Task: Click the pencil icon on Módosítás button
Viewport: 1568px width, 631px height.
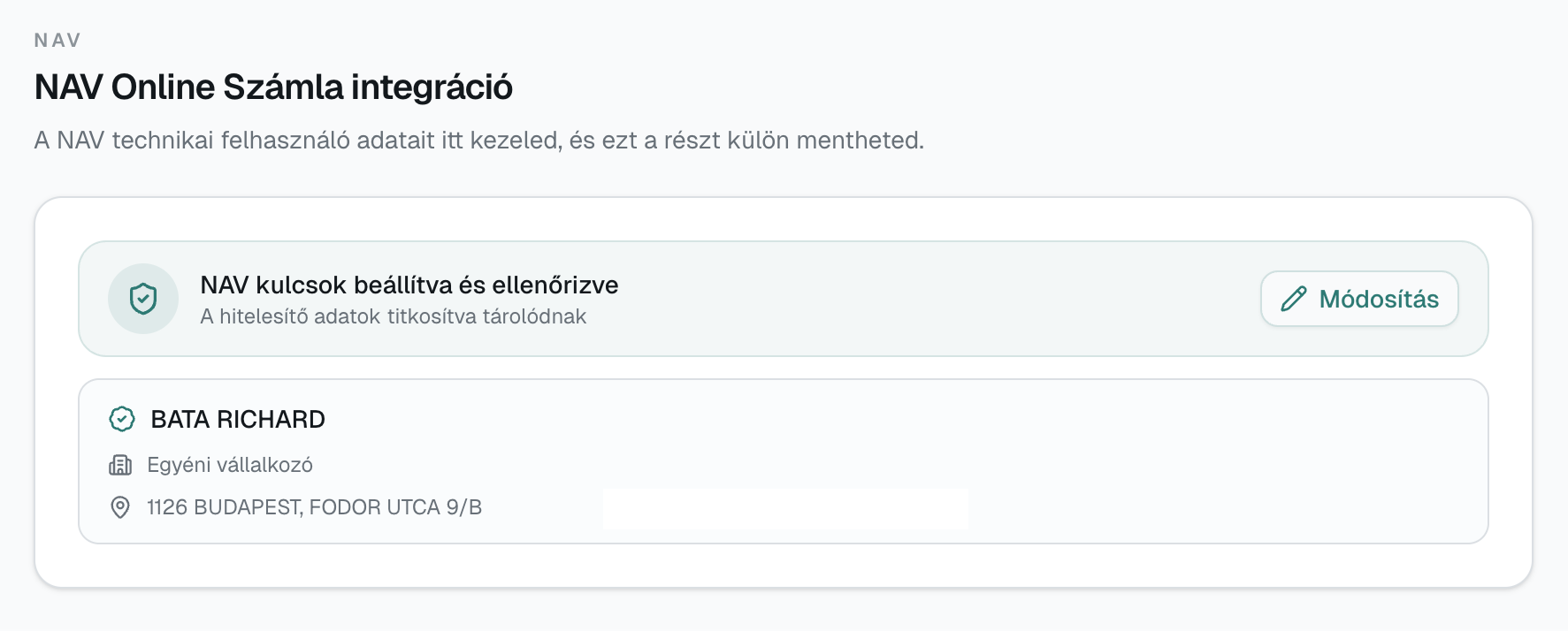Action: (1294, 299)
